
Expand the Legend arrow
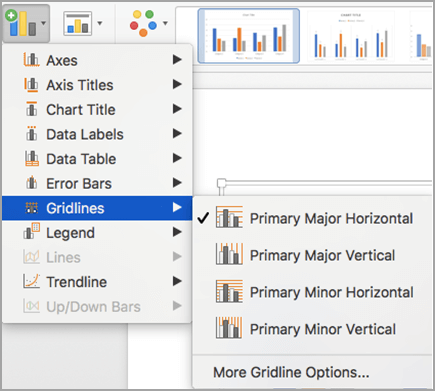(177, 232)
